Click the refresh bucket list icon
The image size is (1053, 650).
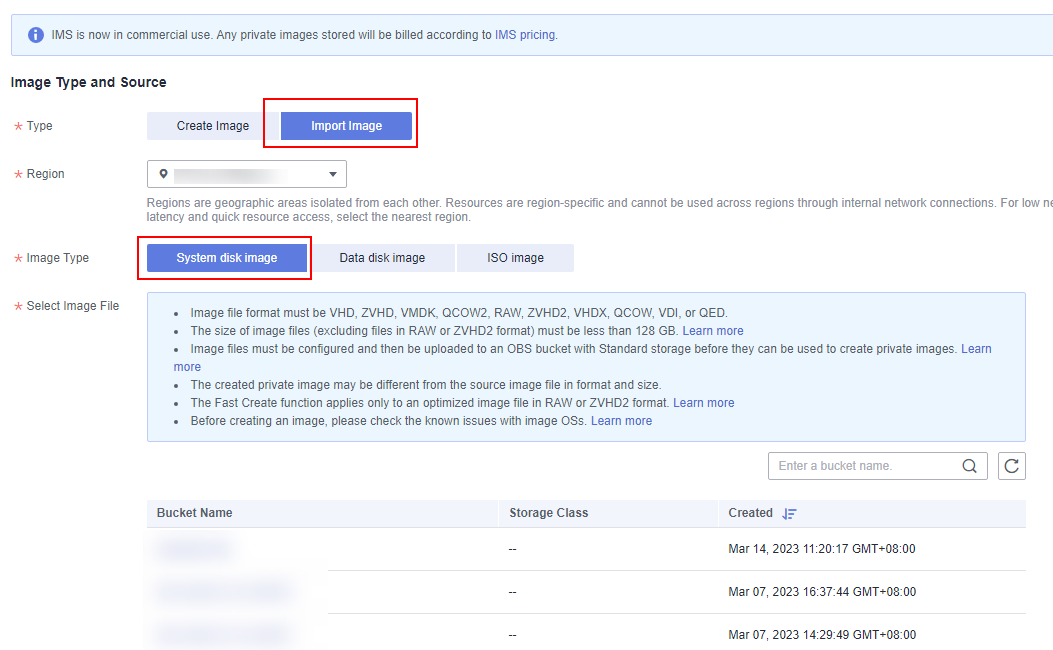1012,466
